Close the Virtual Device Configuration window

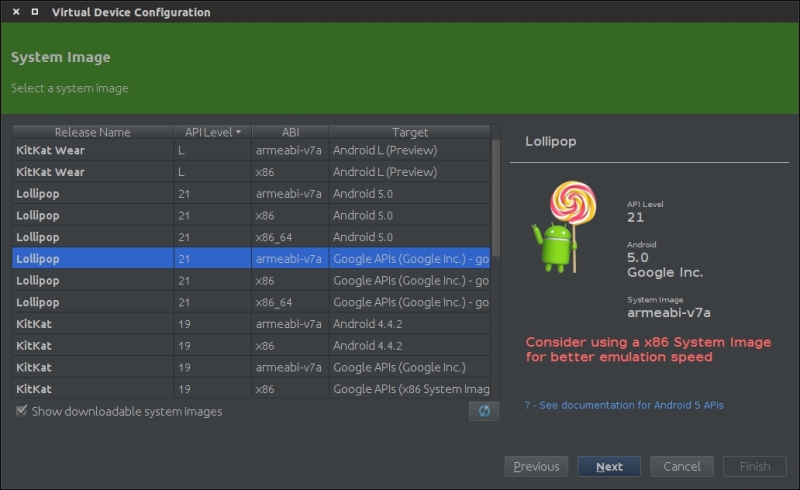tap(16, 11)
